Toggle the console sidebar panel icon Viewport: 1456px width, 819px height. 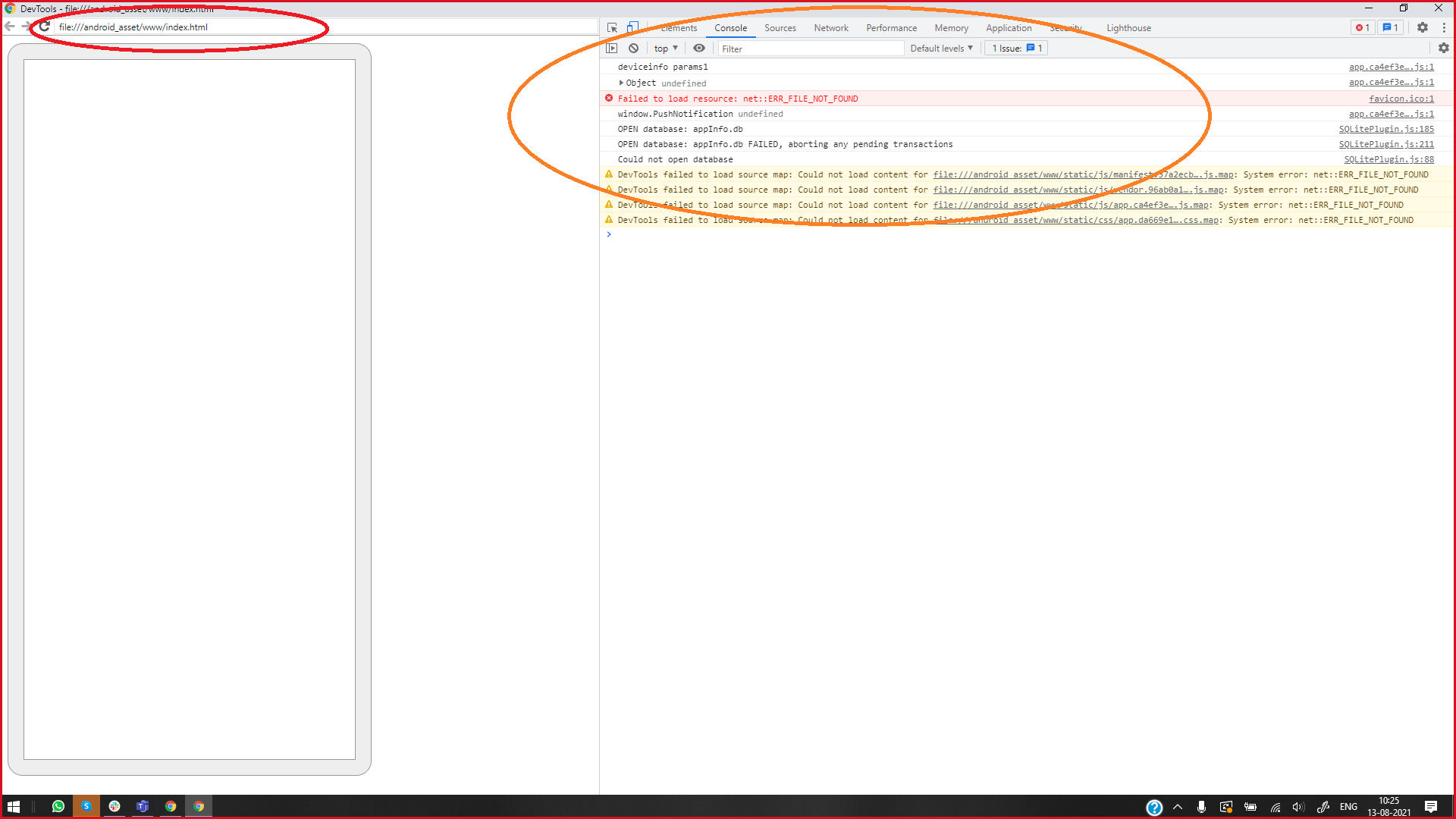click(612, 48)
